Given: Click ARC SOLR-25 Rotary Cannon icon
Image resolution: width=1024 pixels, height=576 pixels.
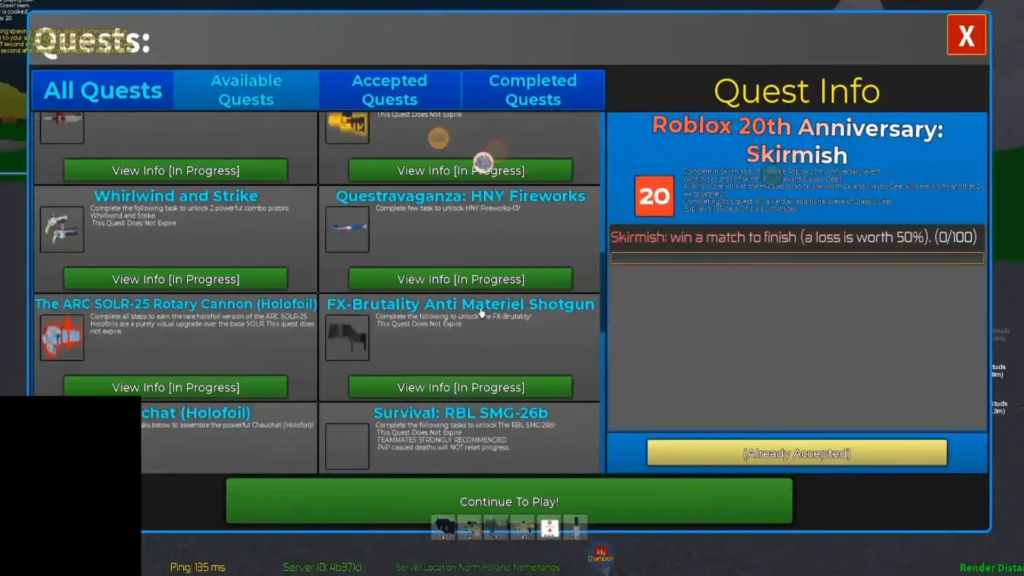Looking at the screenshot, I should [x=62, y=338].
